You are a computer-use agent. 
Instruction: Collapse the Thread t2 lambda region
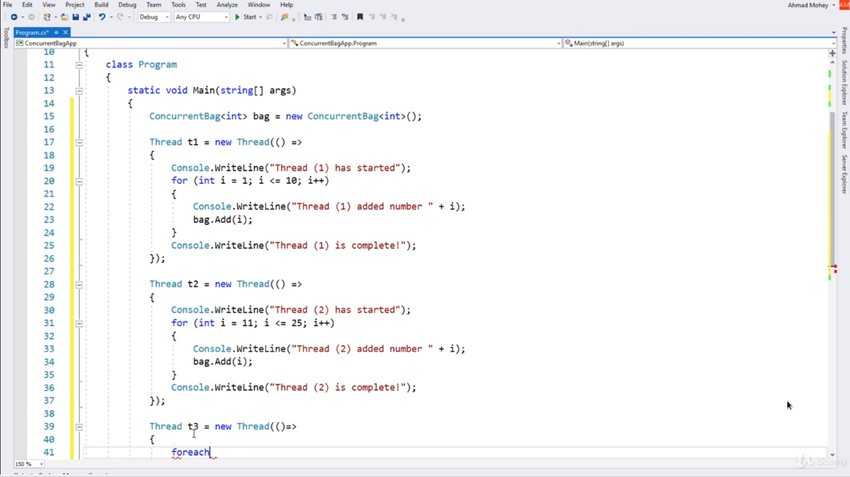click(79, 285)
